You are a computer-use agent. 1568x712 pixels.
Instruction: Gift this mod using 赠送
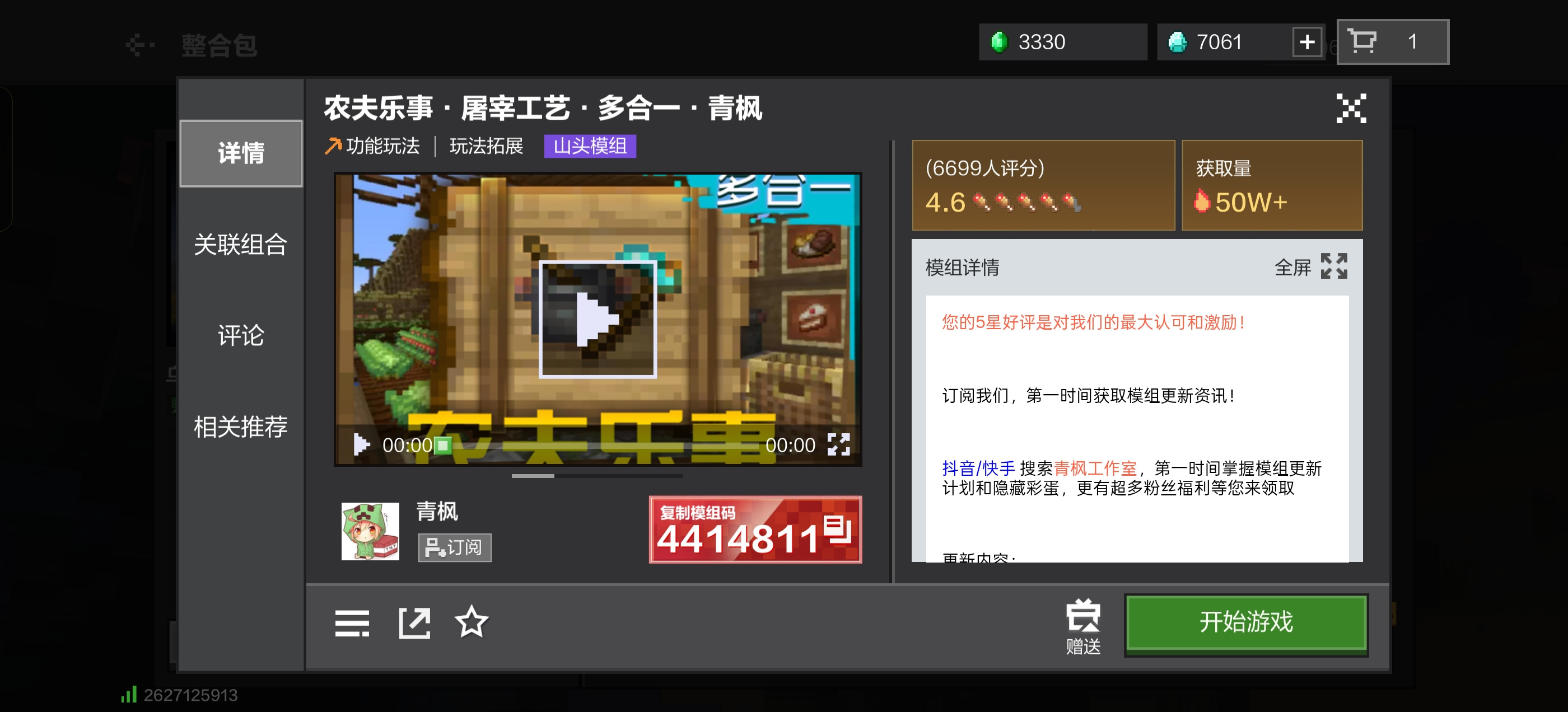pyautogui.click(x=1083, y=627)
